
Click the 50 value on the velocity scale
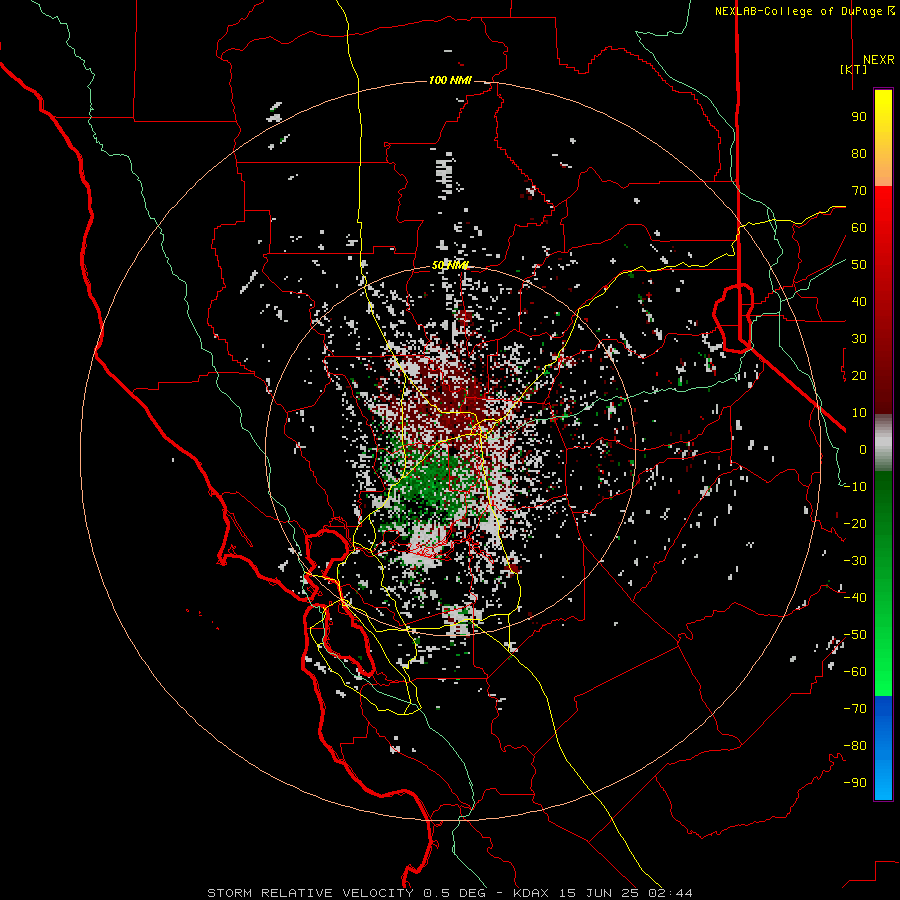coord(859,265)
